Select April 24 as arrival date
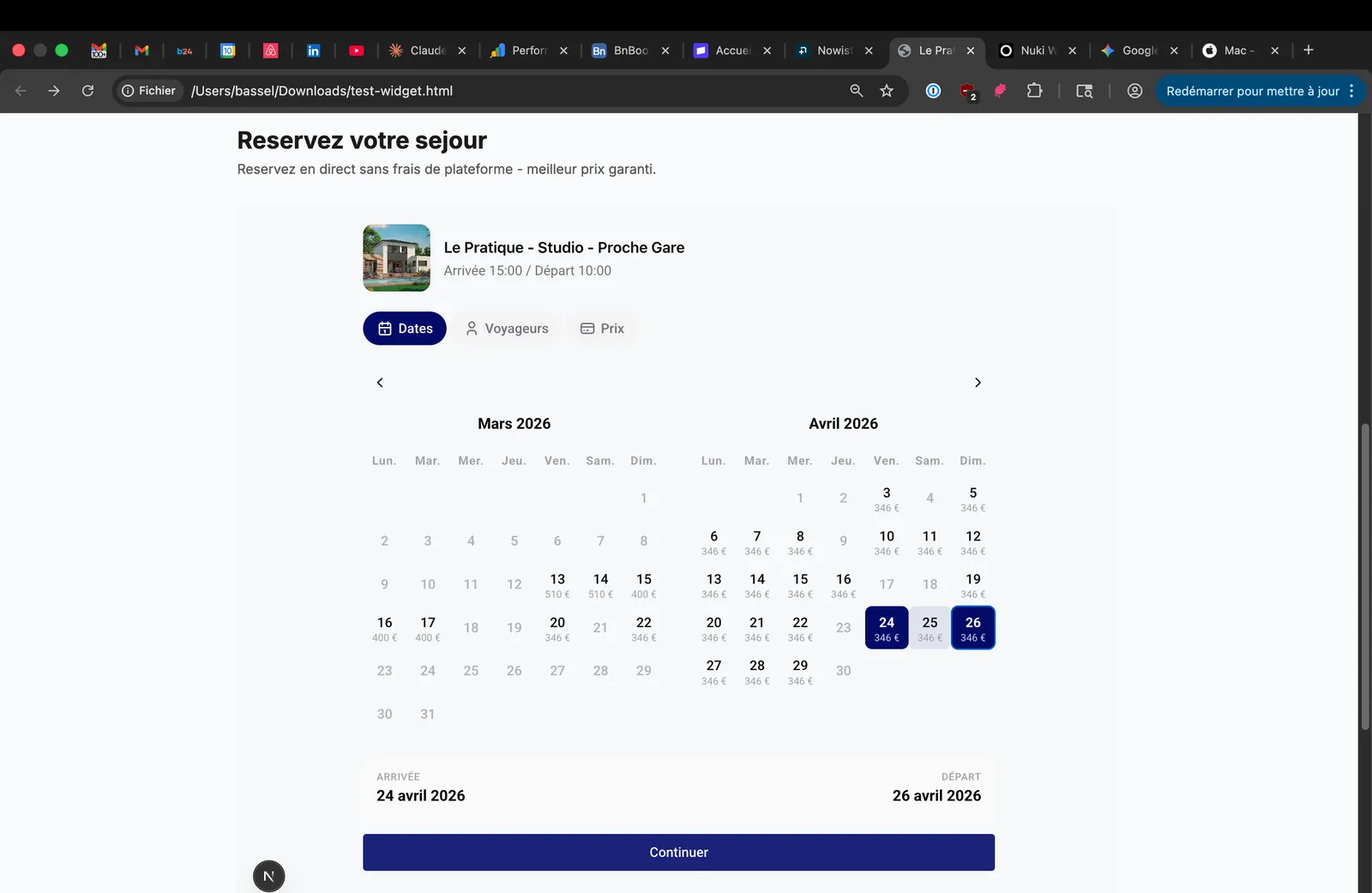1372x893 pixels. 887,628
